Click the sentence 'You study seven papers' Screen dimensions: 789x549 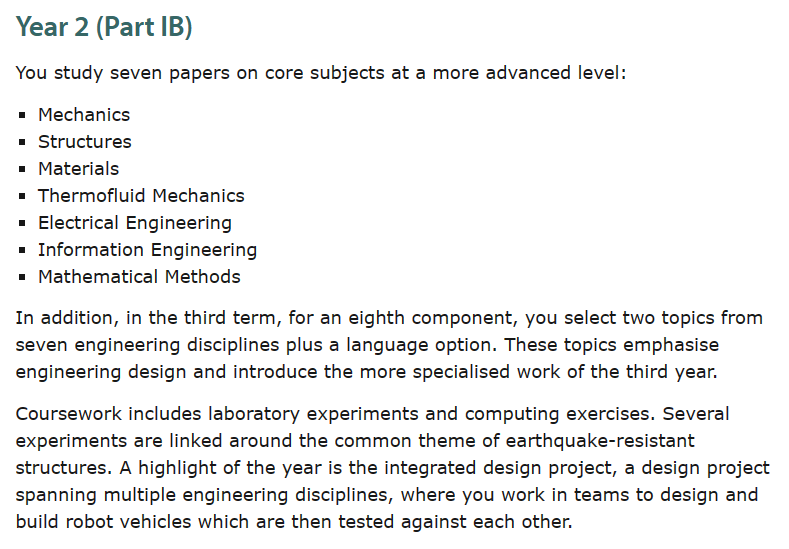click(x=321, y=73)
